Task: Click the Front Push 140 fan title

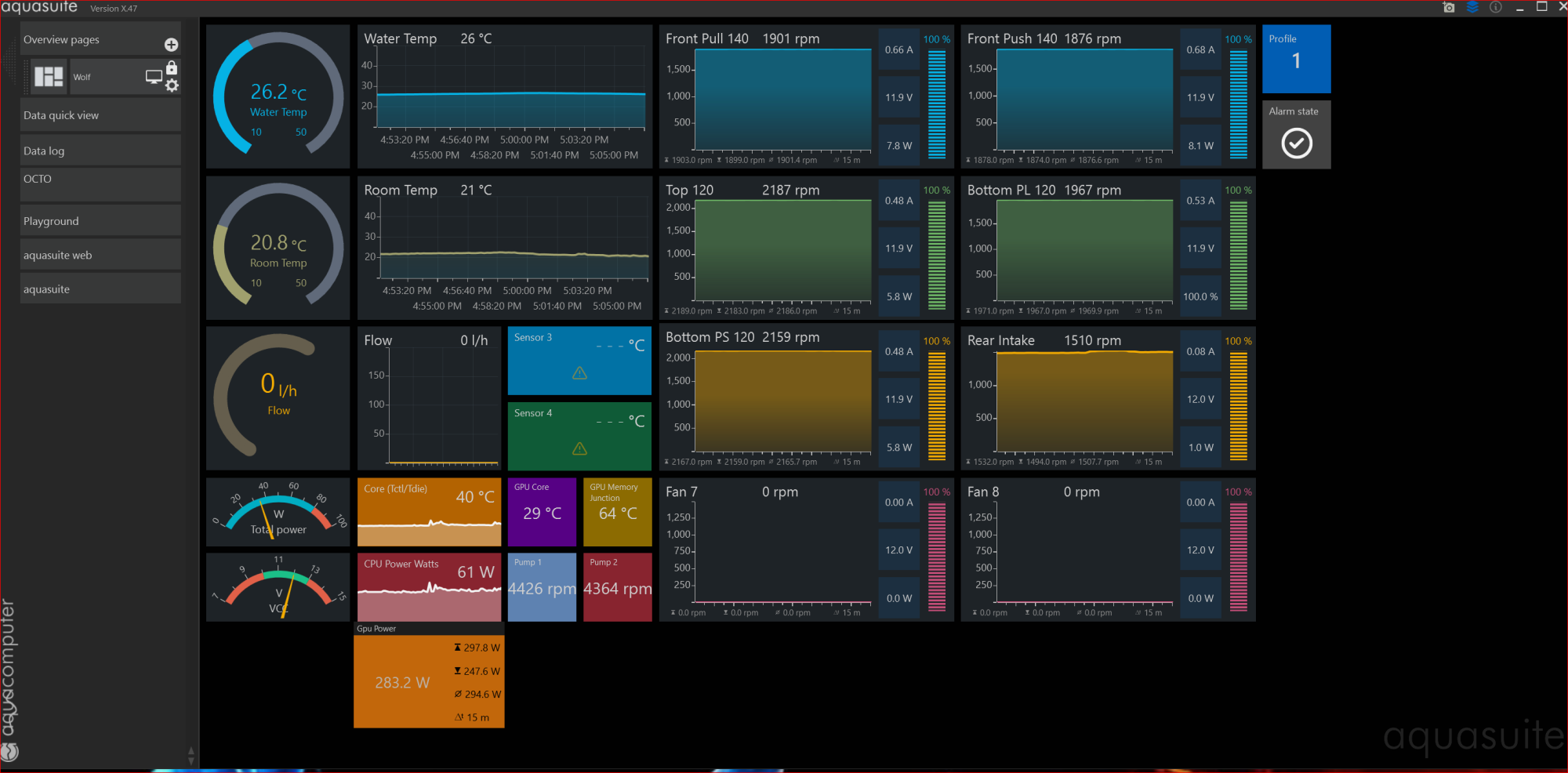Action: (x=1012, y=38)
